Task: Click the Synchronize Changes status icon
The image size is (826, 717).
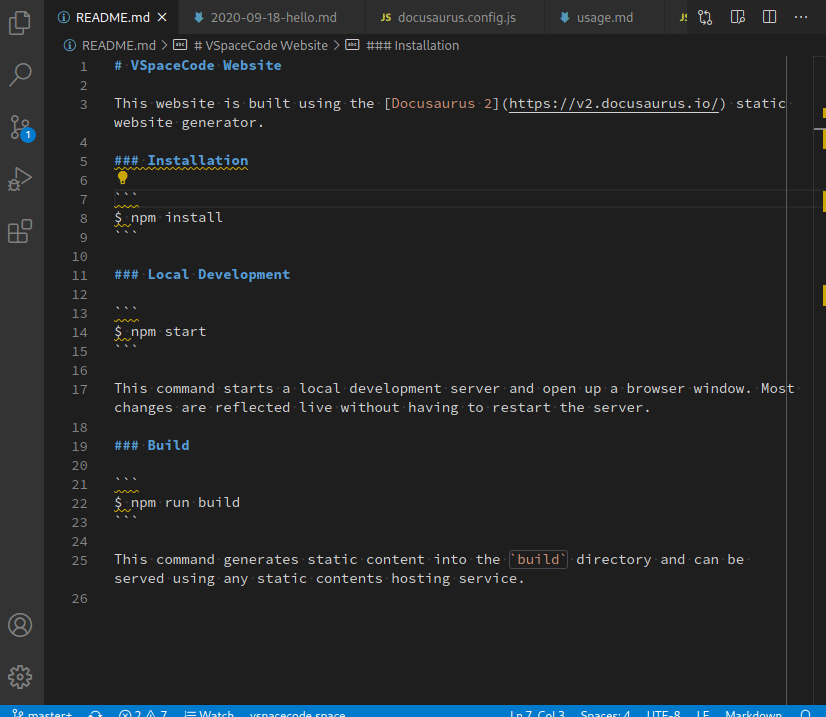Action: pyautogui.click(x=95, y=713)
